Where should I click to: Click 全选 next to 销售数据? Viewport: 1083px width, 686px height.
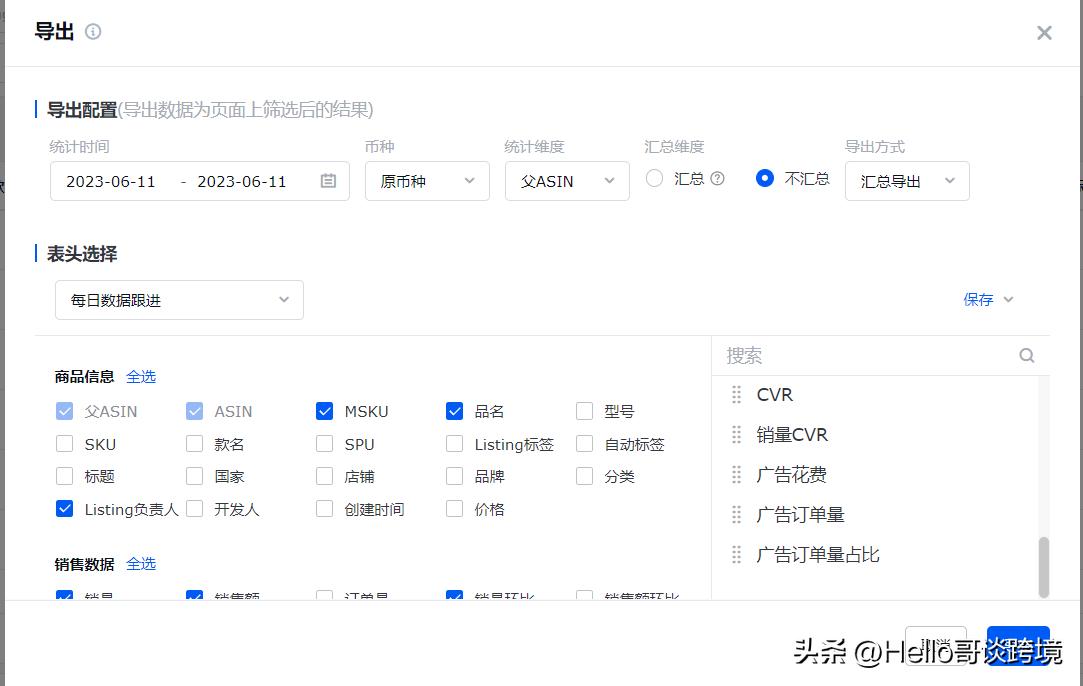[141, 563]
